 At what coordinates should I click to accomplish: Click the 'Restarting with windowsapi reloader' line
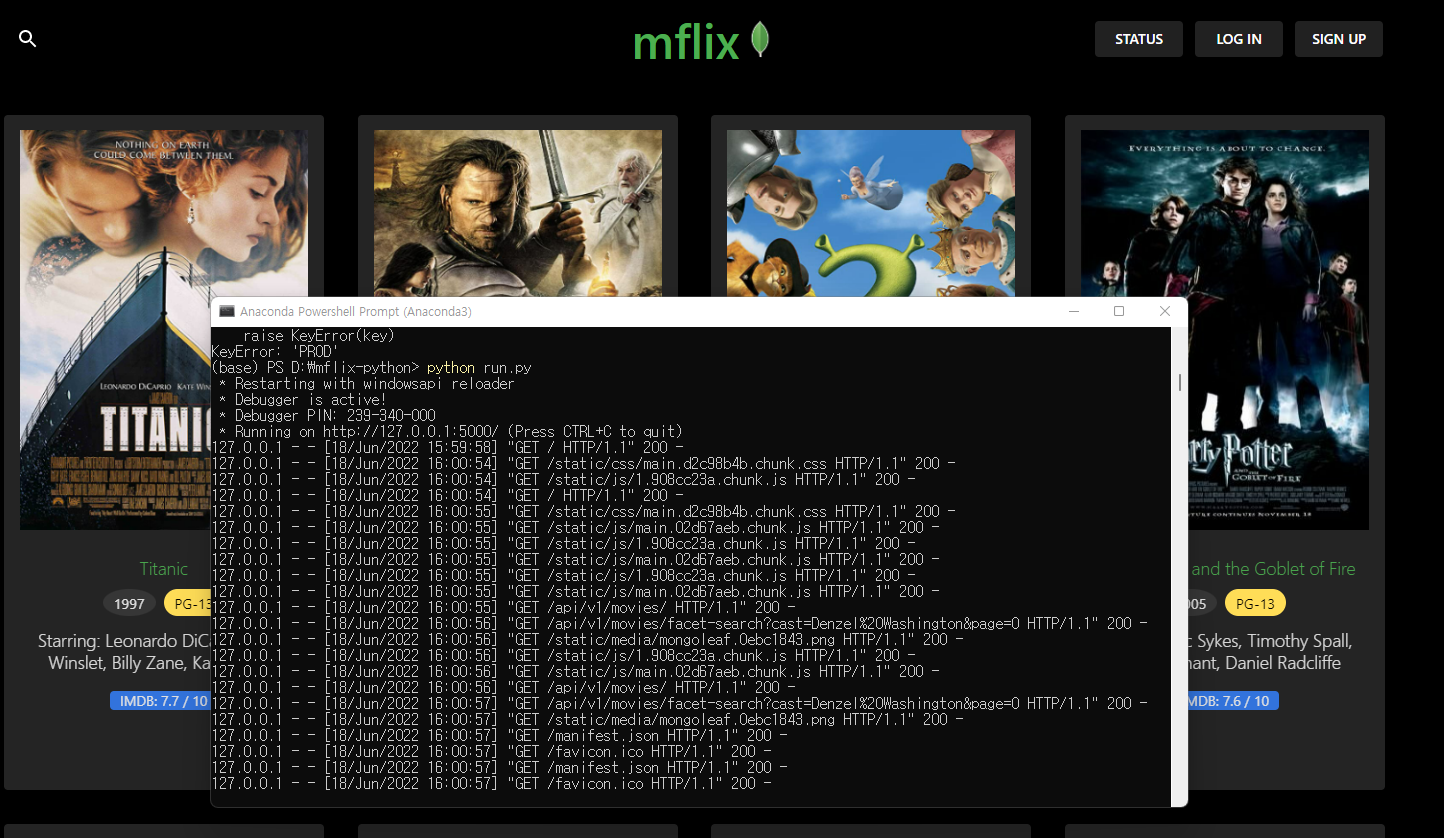[366, 383]
